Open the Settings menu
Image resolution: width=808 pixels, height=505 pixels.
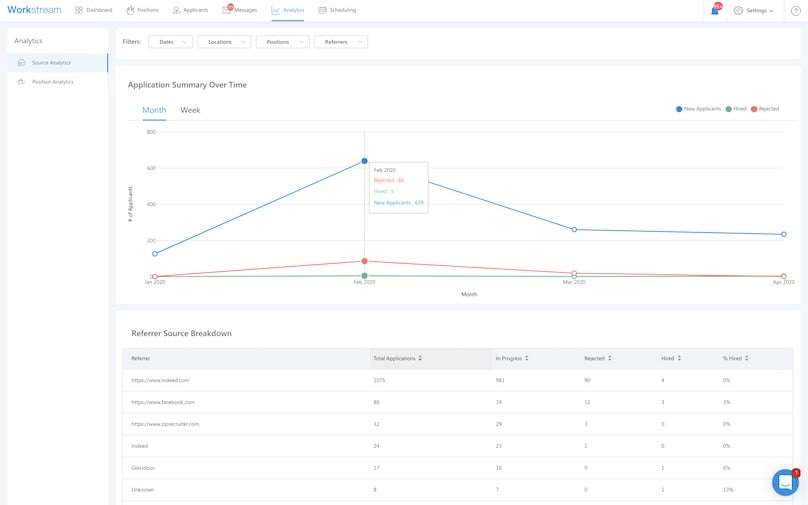pos(753,10)
